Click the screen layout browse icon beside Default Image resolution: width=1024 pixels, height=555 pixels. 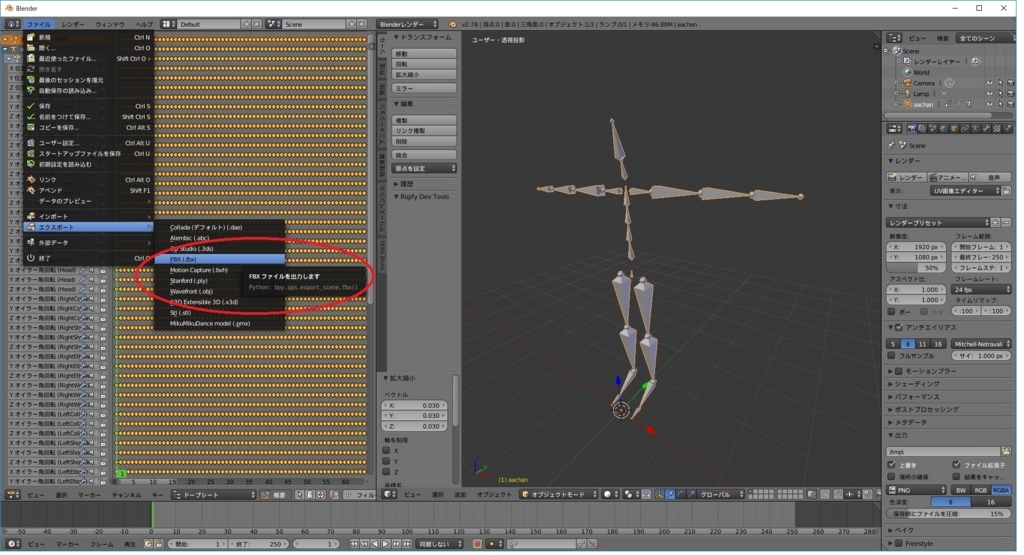[168, 24]
